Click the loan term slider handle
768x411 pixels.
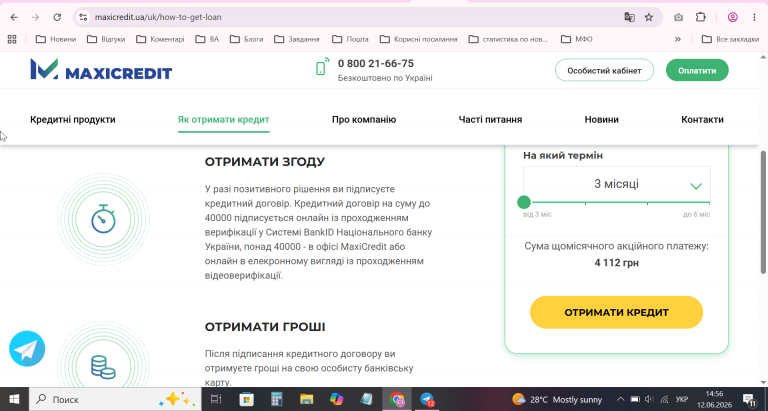(524, 202)
